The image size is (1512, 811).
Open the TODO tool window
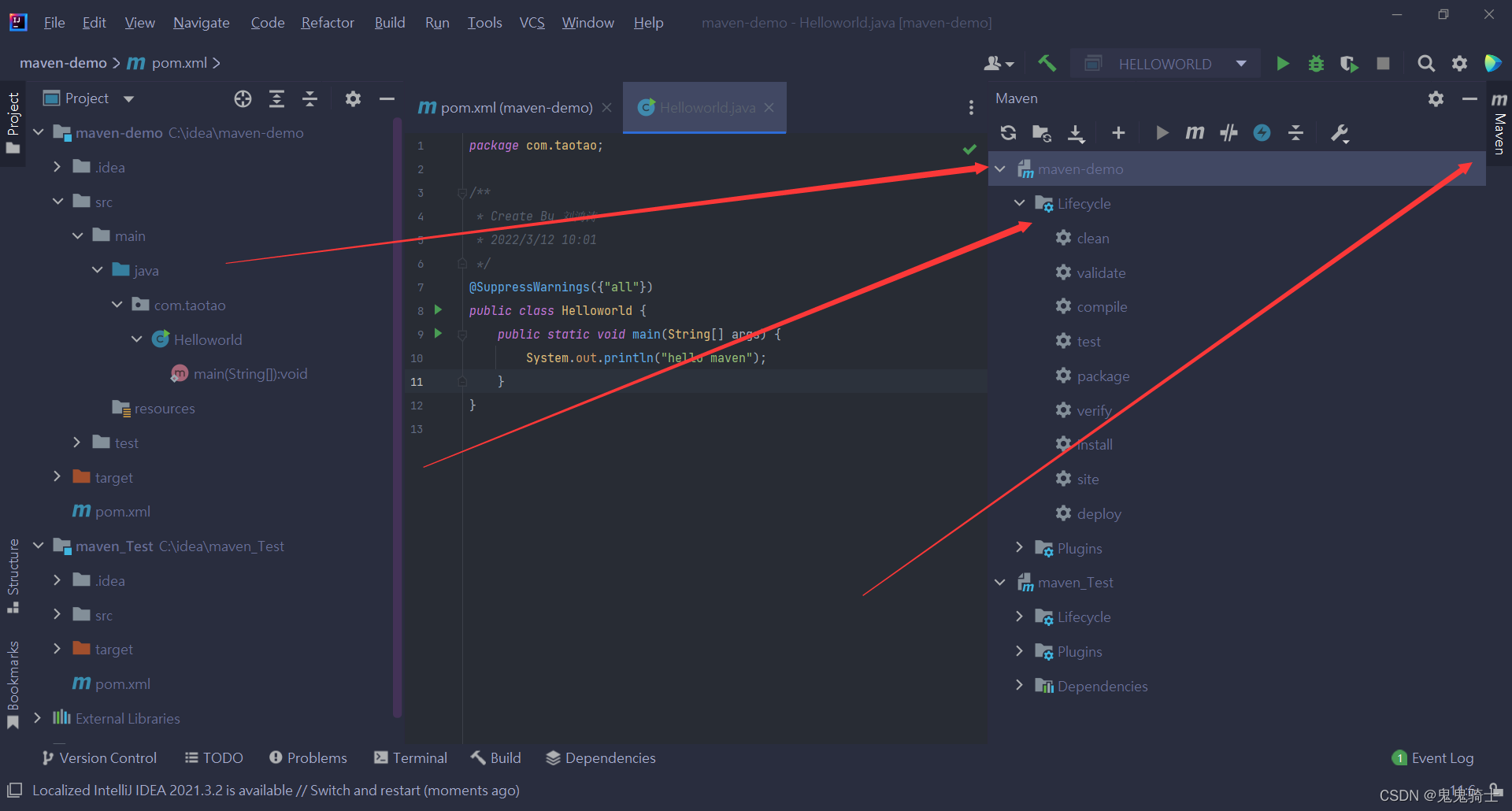click(x=213, y=757)
